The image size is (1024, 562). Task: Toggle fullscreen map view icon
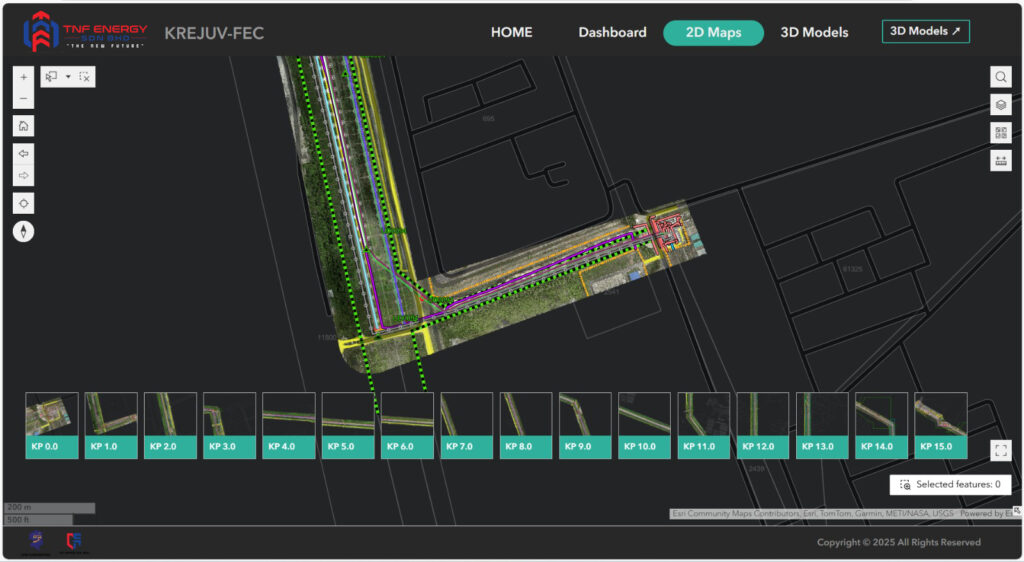pos(1000,450)
